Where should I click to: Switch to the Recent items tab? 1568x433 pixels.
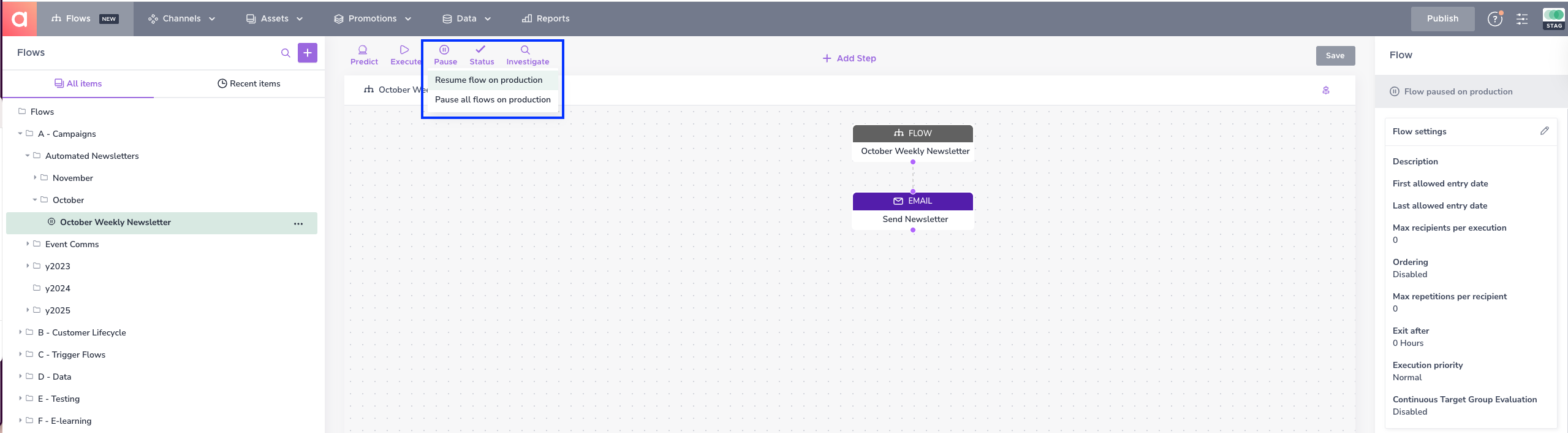point(249,83)
